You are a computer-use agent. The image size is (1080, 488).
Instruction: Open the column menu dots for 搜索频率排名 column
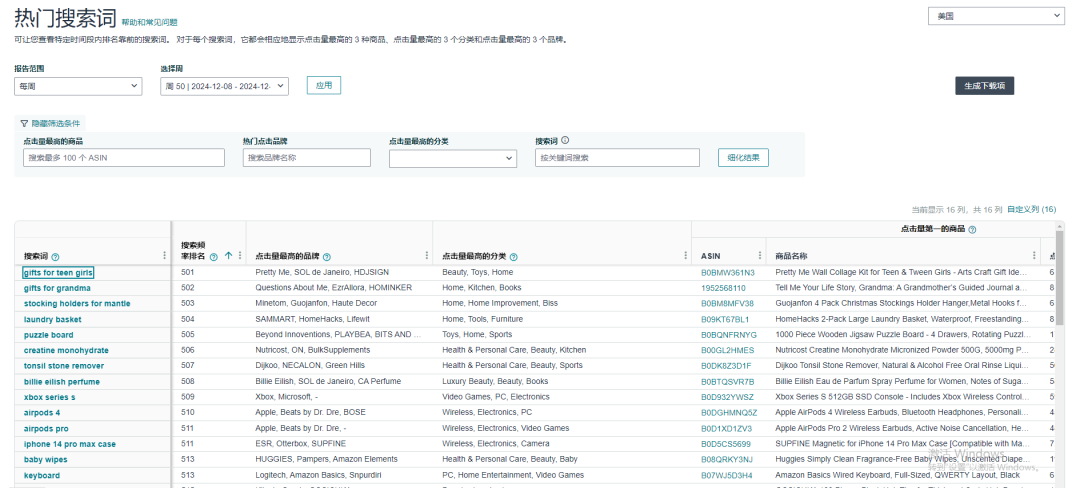[240, 255]
